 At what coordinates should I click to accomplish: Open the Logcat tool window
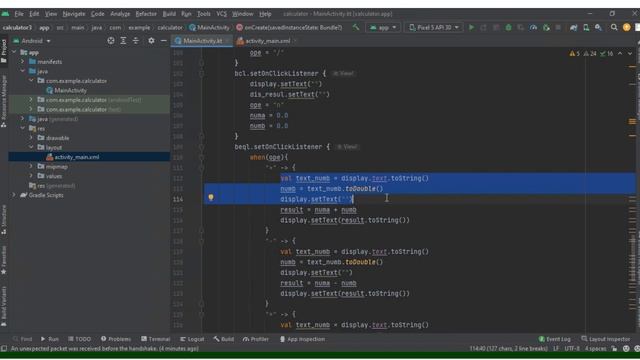[x=192, y=339]
